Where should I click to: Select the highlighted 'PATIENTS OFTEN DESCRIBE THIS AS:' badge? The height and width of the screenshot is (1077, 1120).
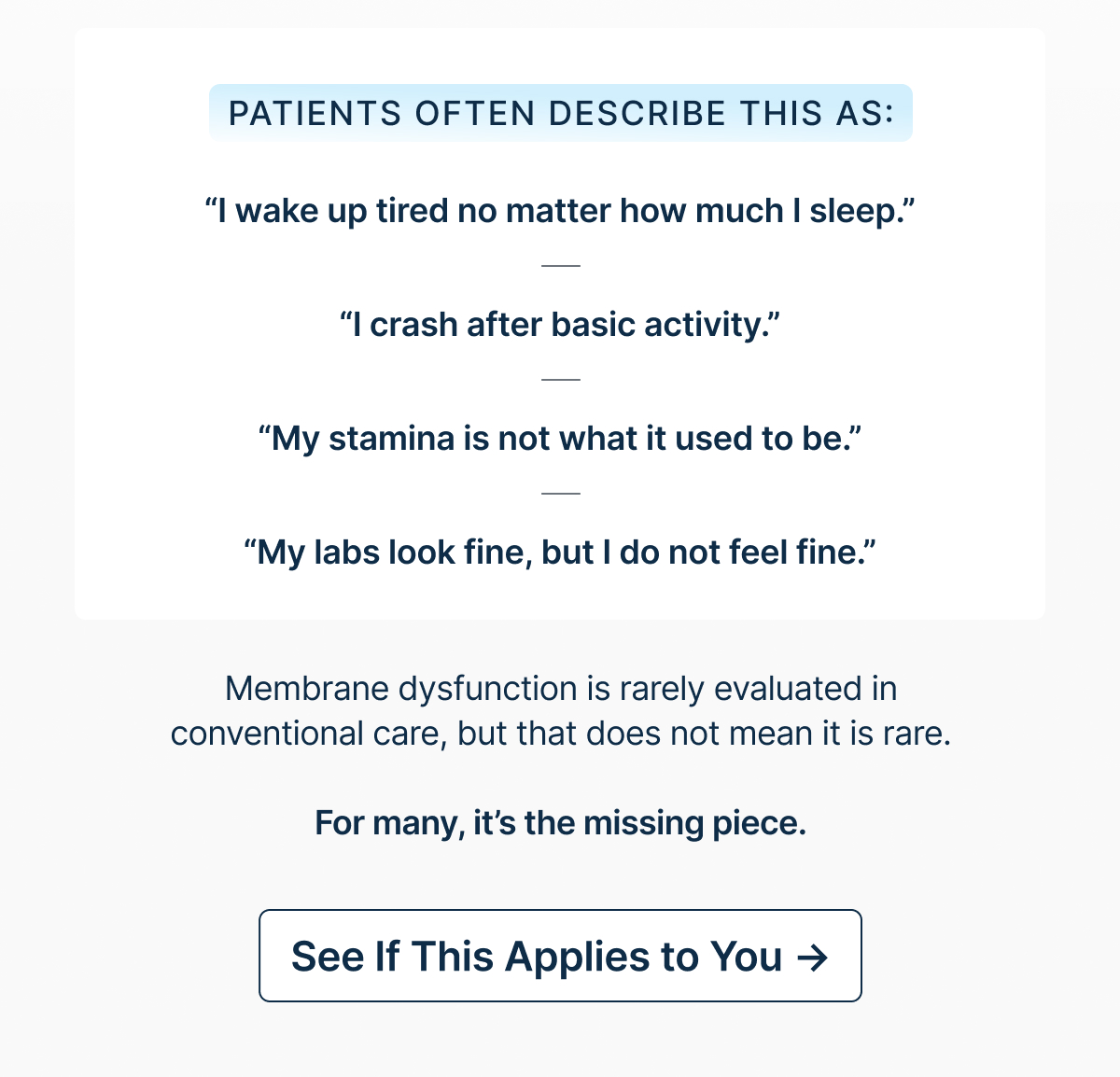[560, 113]
